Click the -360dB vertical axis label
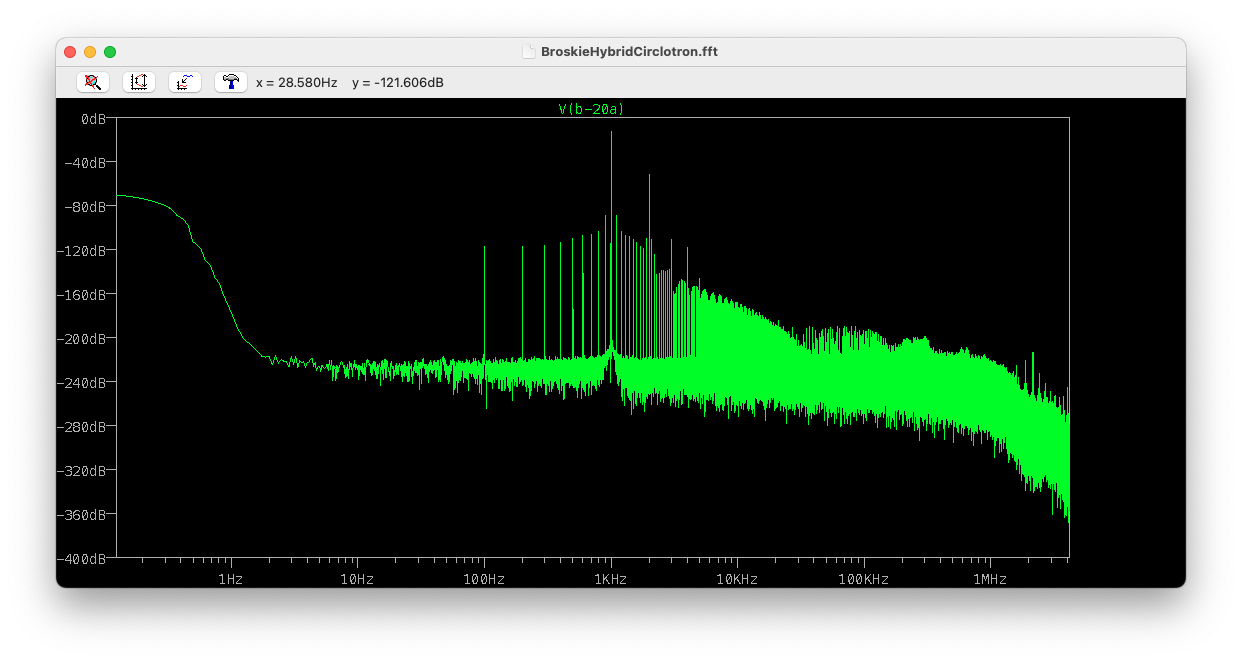Viewport: 1242px width, 662px height. pos(83,514)
